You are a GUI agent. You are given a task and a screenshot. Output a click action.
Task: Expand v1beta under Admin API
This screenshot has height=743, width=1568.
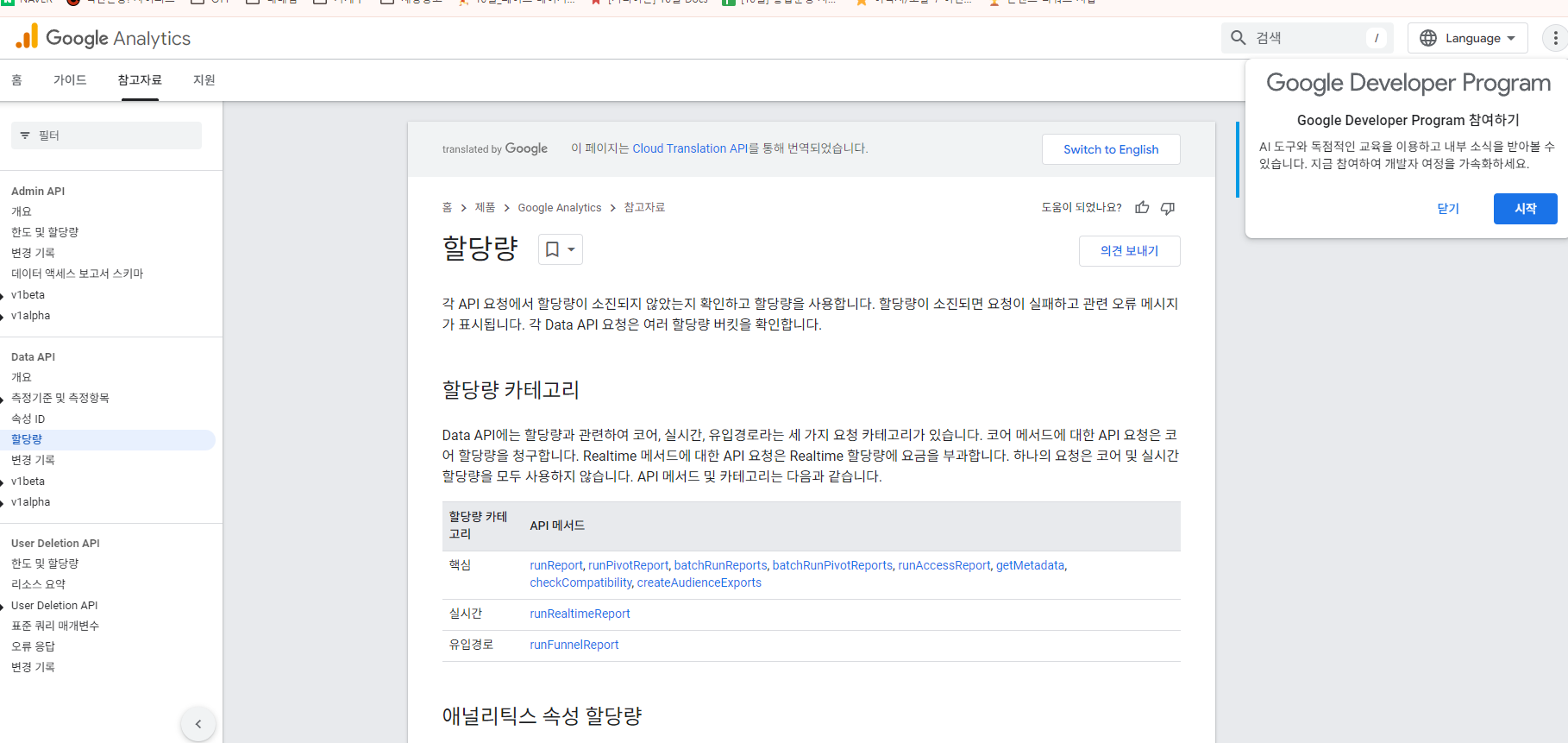pos(3,295)
